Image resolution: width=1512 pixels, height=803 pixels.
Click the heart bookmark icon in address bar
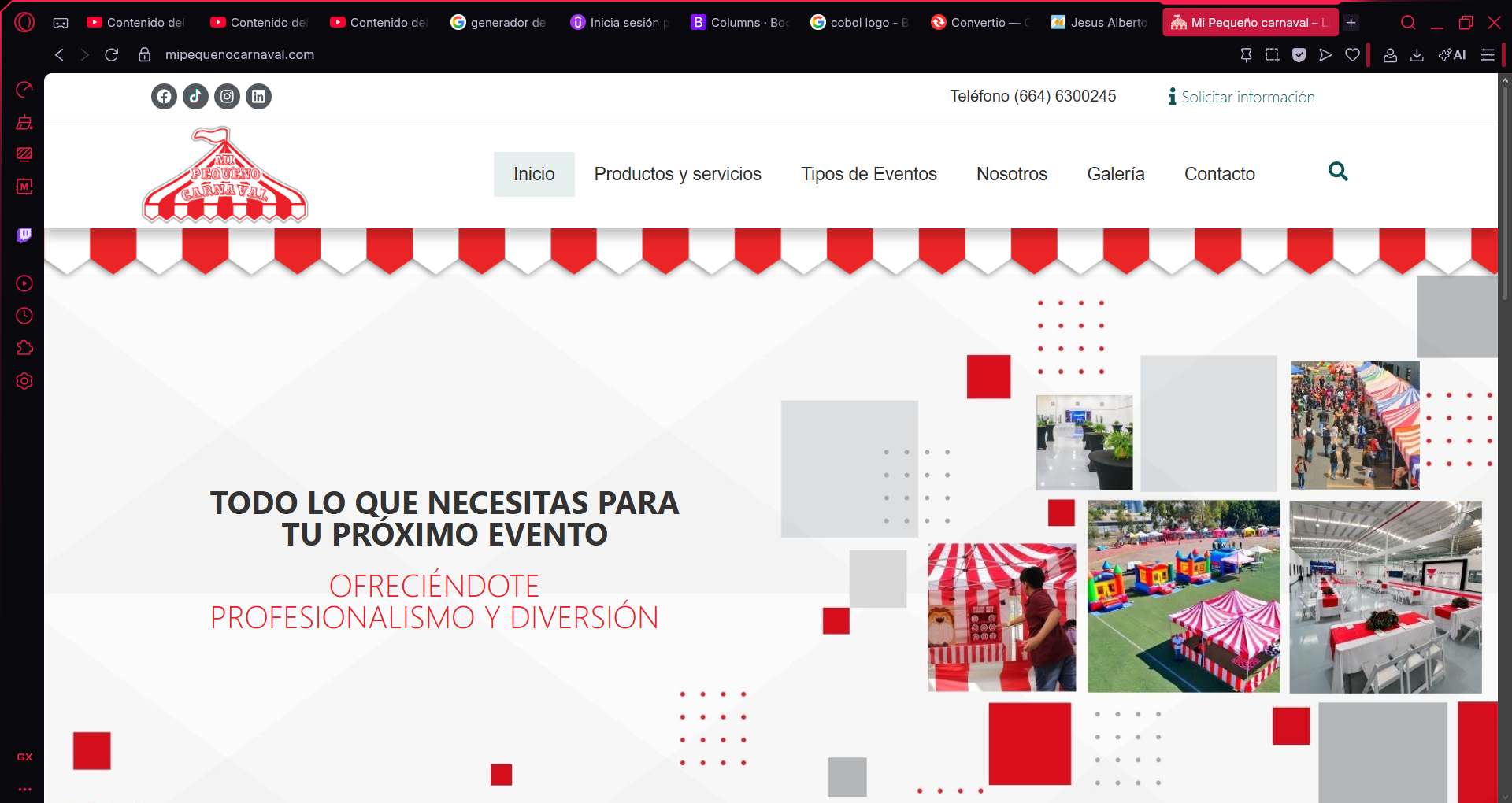[x=1352, y=55]
